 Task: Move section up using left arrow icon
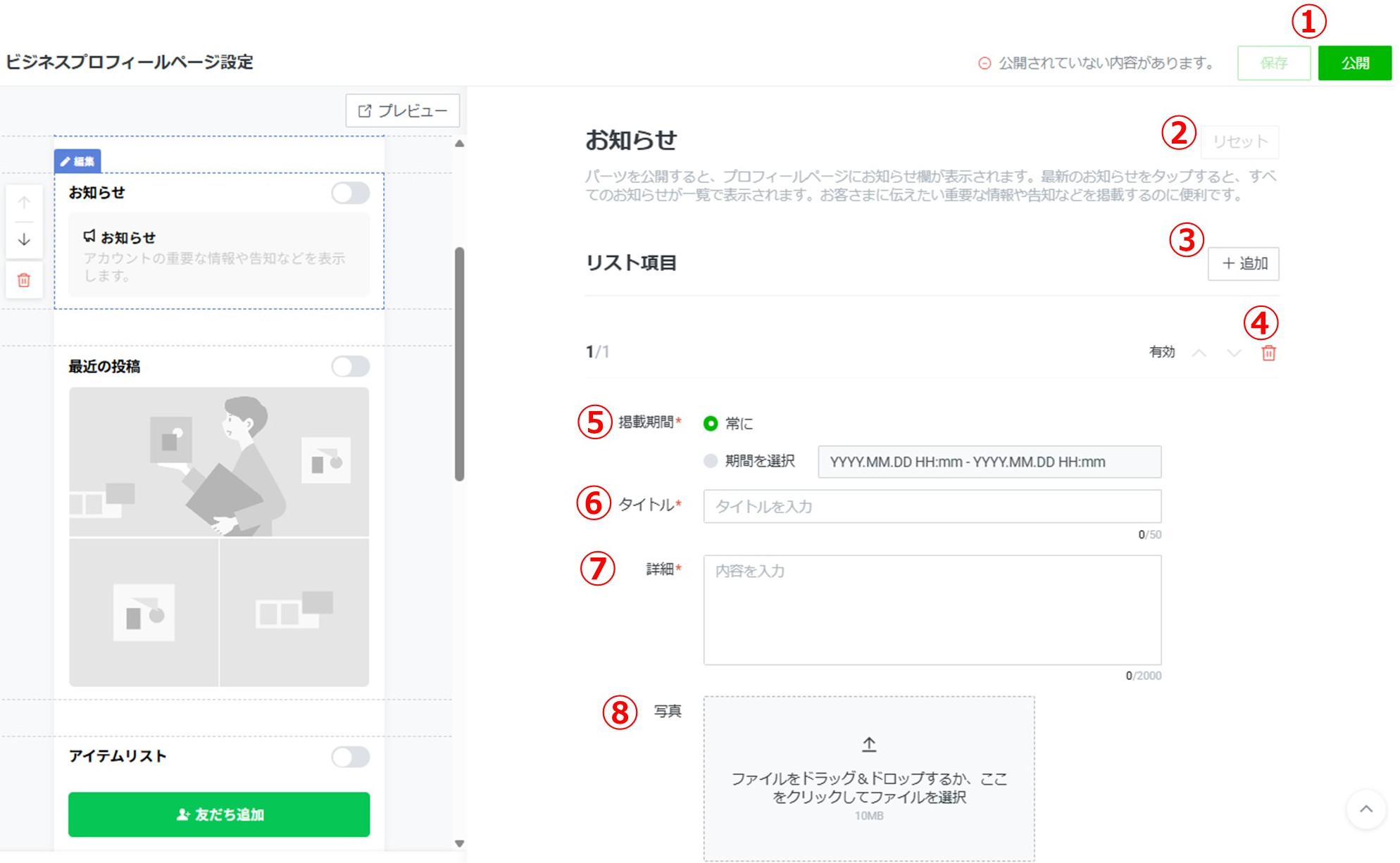coord(24,201)
